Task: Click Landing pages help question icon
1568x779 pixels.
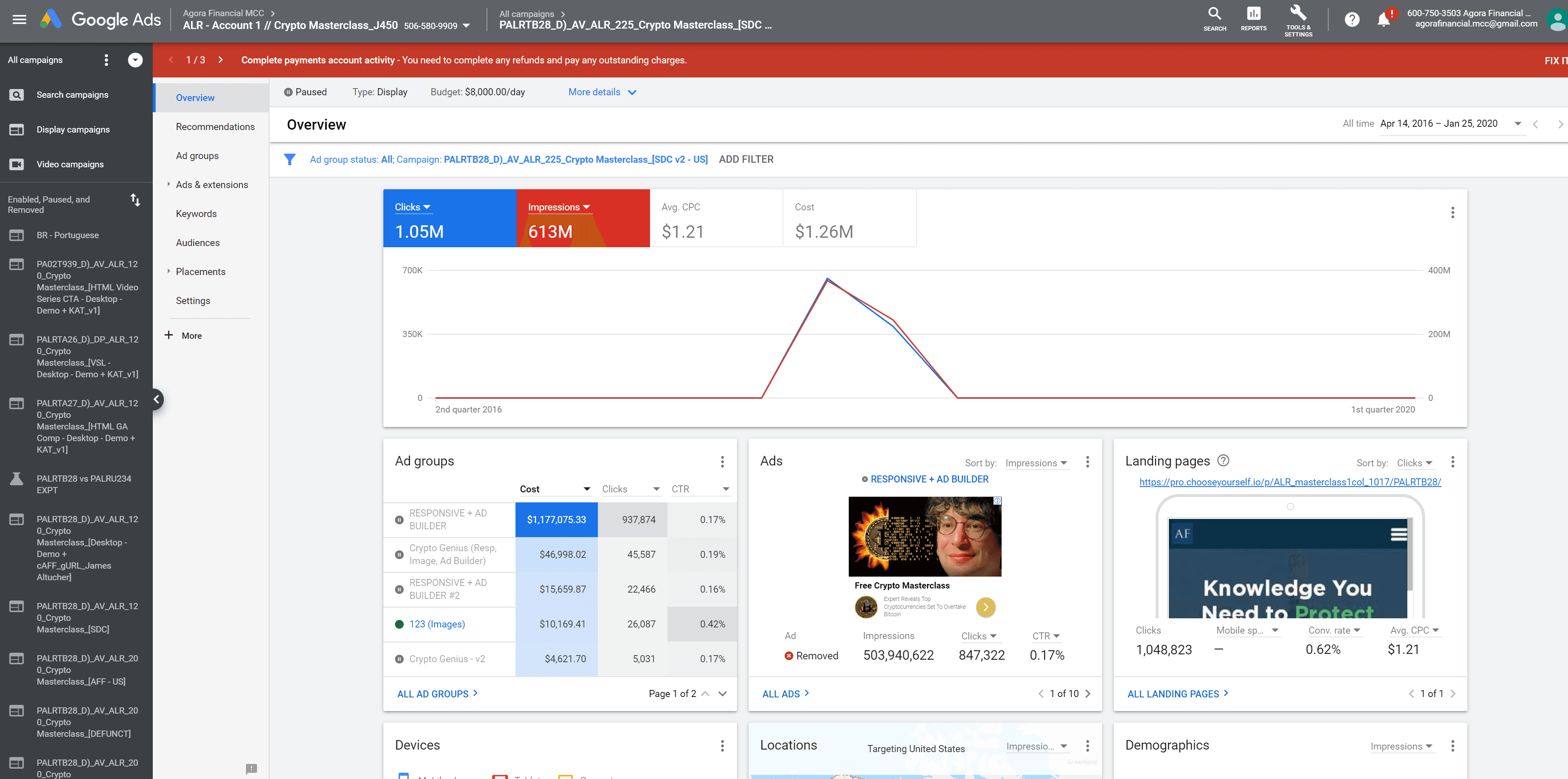Action: point(1224,461)
